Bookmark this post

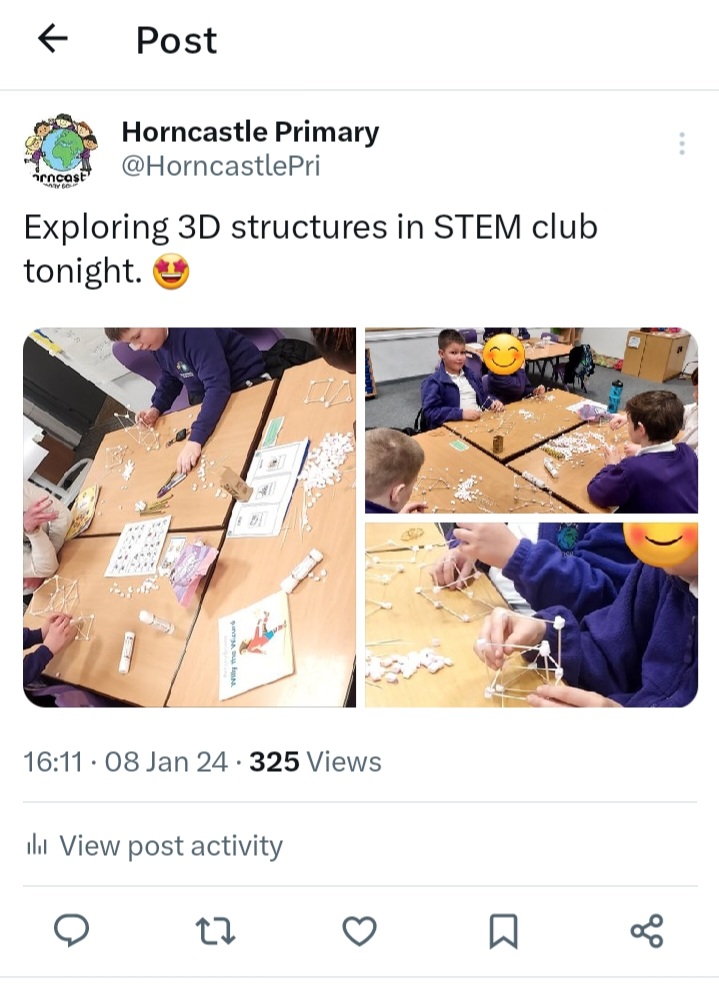503,931
